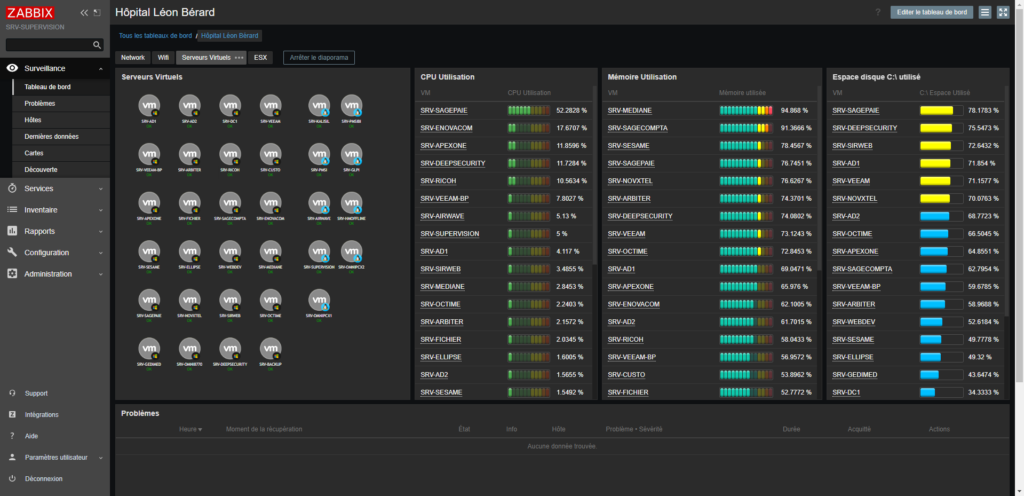The image size is (1024, 496).
Task: Enter kiosk fullscreen mode via the expand icon
Action: 1003,12
